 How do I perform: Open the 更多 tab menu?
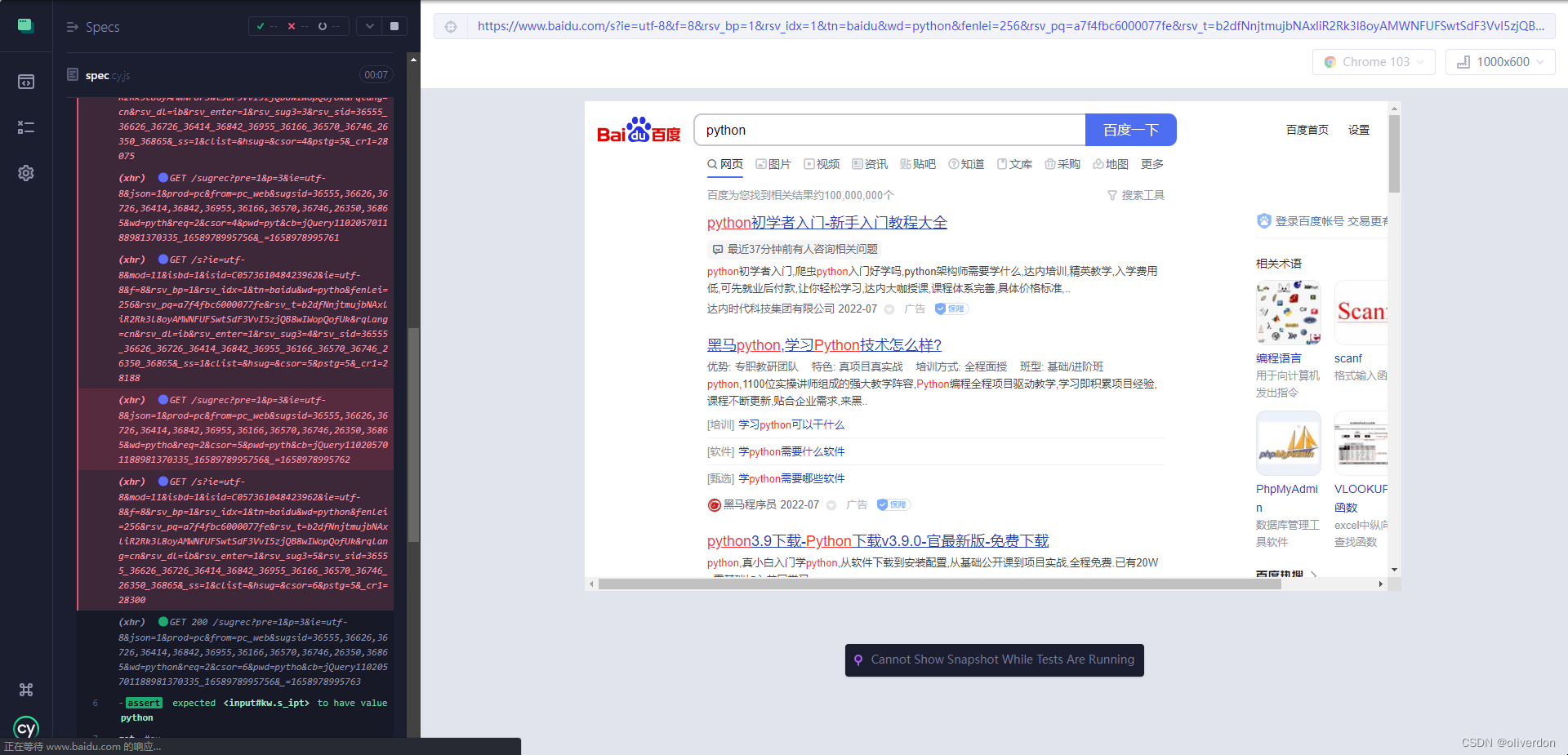1152,164
